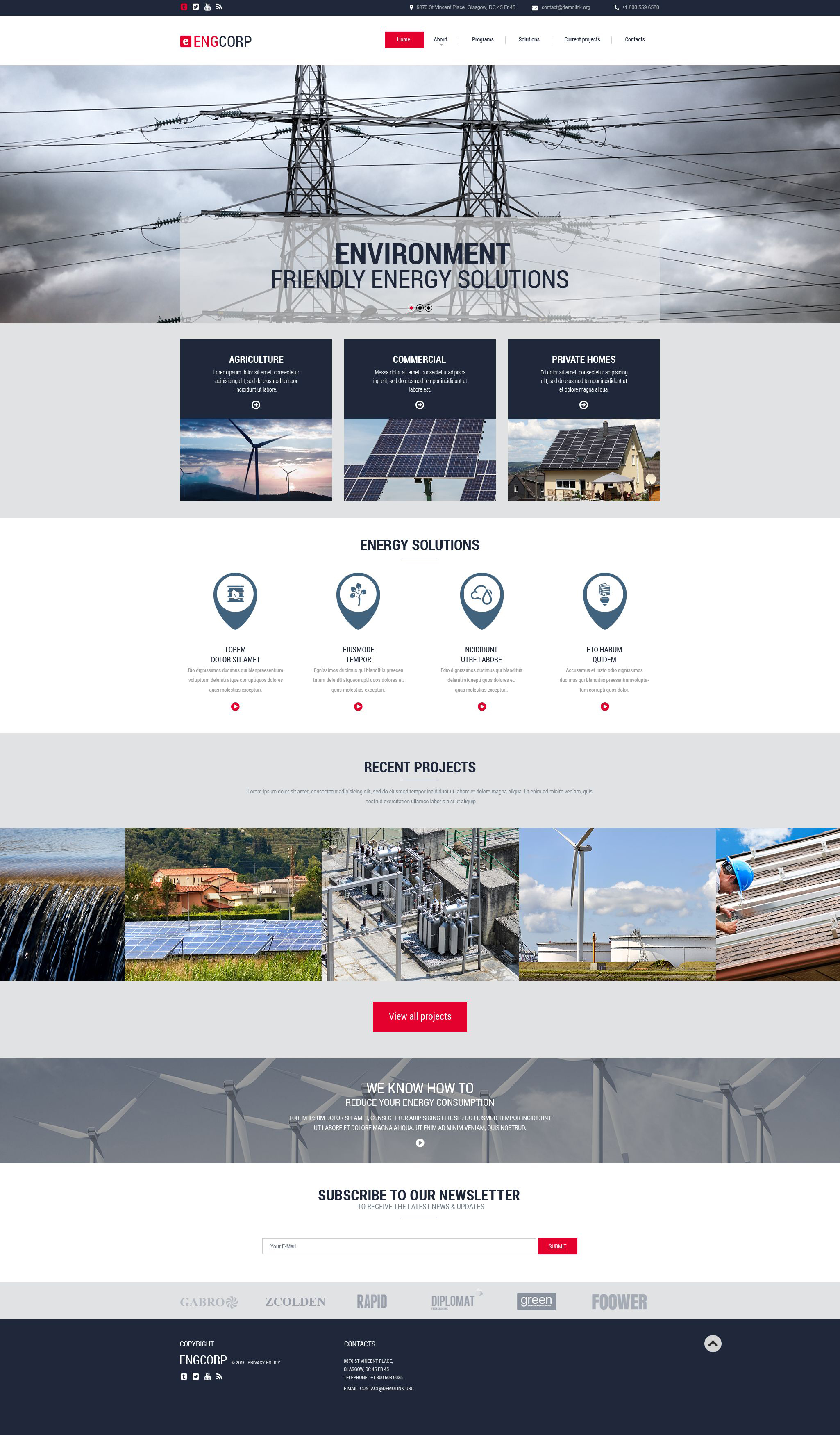Select the Solutions dropdown menu item
Image resolution: width=840 pixels, height=1435 pixels.
[x=529, y=39]
